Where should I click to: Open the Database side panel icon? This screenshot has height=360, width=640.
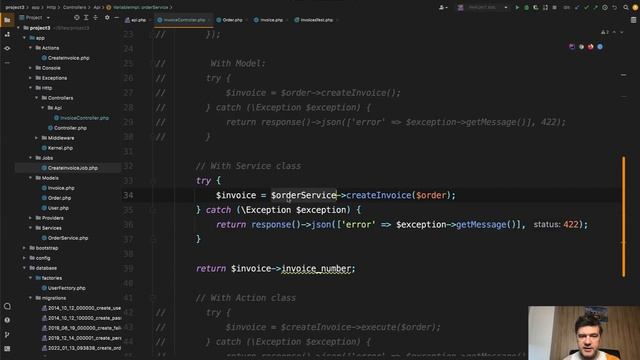pyautogui.click(x=633, y=20)
